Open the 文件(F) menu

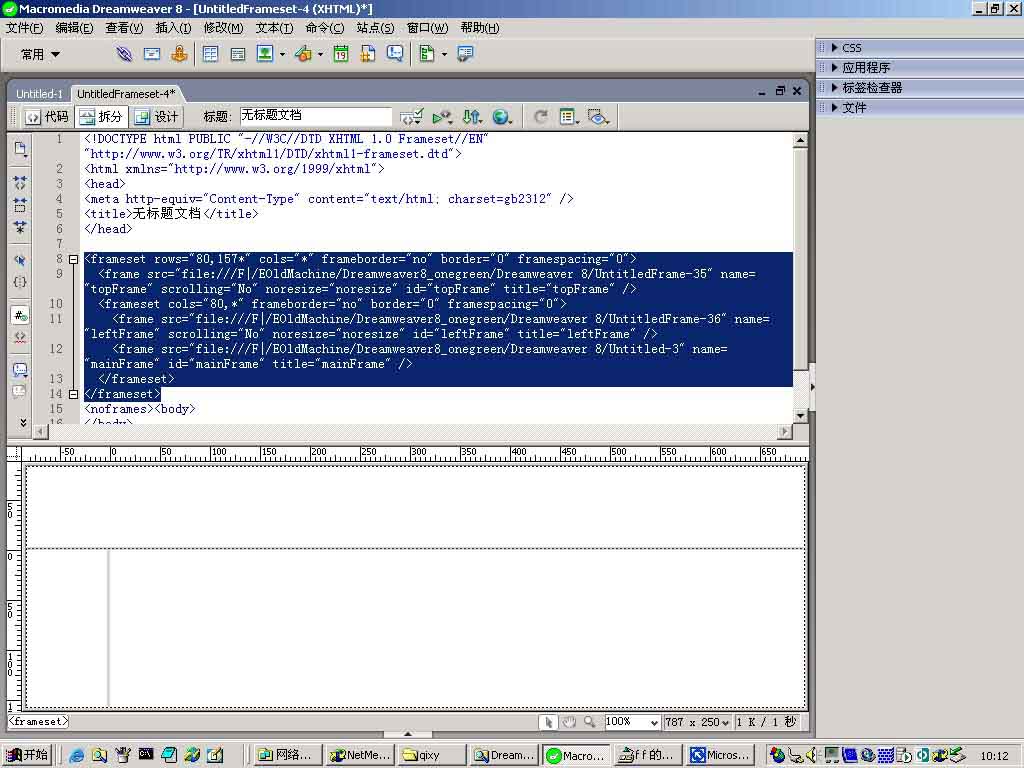[24, 28]
